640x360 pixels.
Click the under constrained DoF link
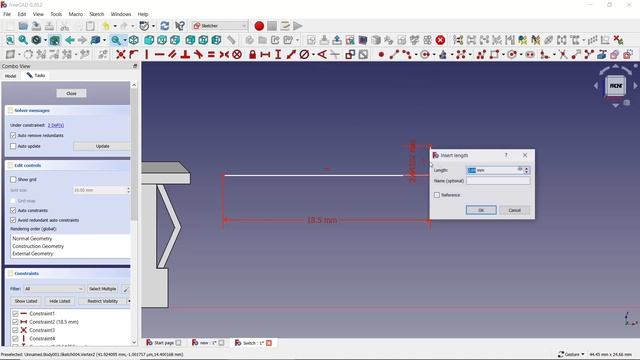[56, 125]
